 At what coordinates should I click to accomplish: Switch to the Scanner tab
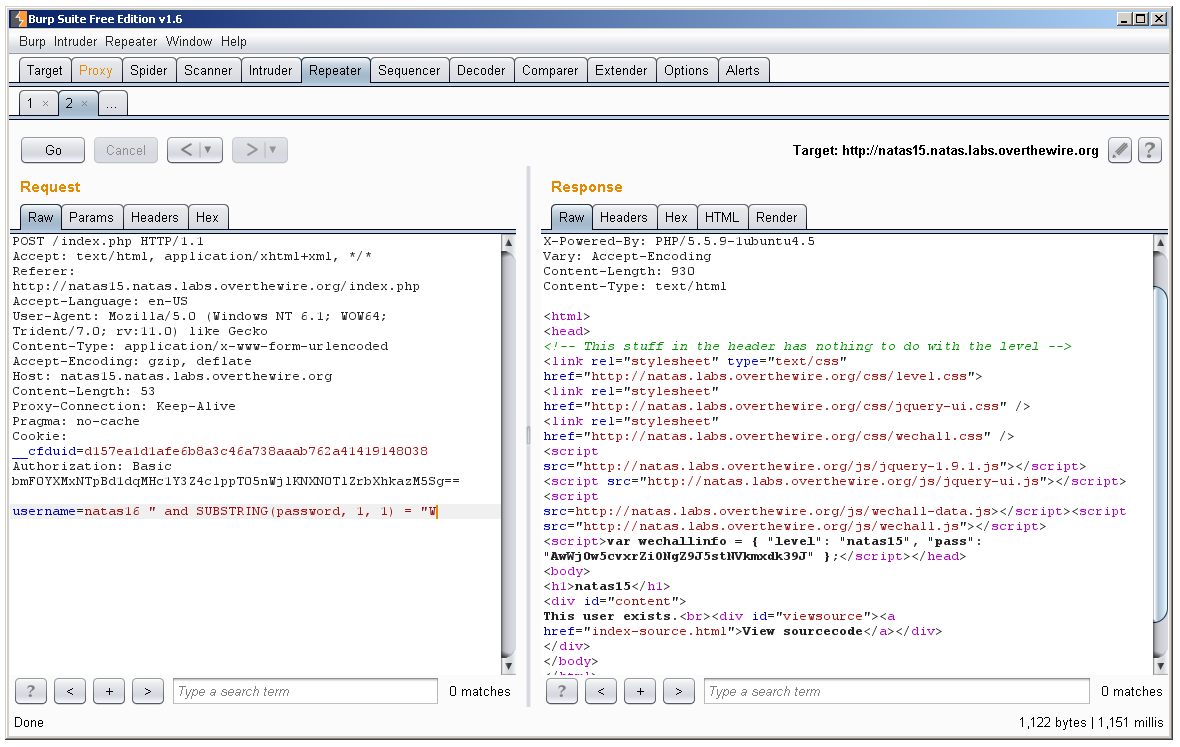[x=208, y=70]
